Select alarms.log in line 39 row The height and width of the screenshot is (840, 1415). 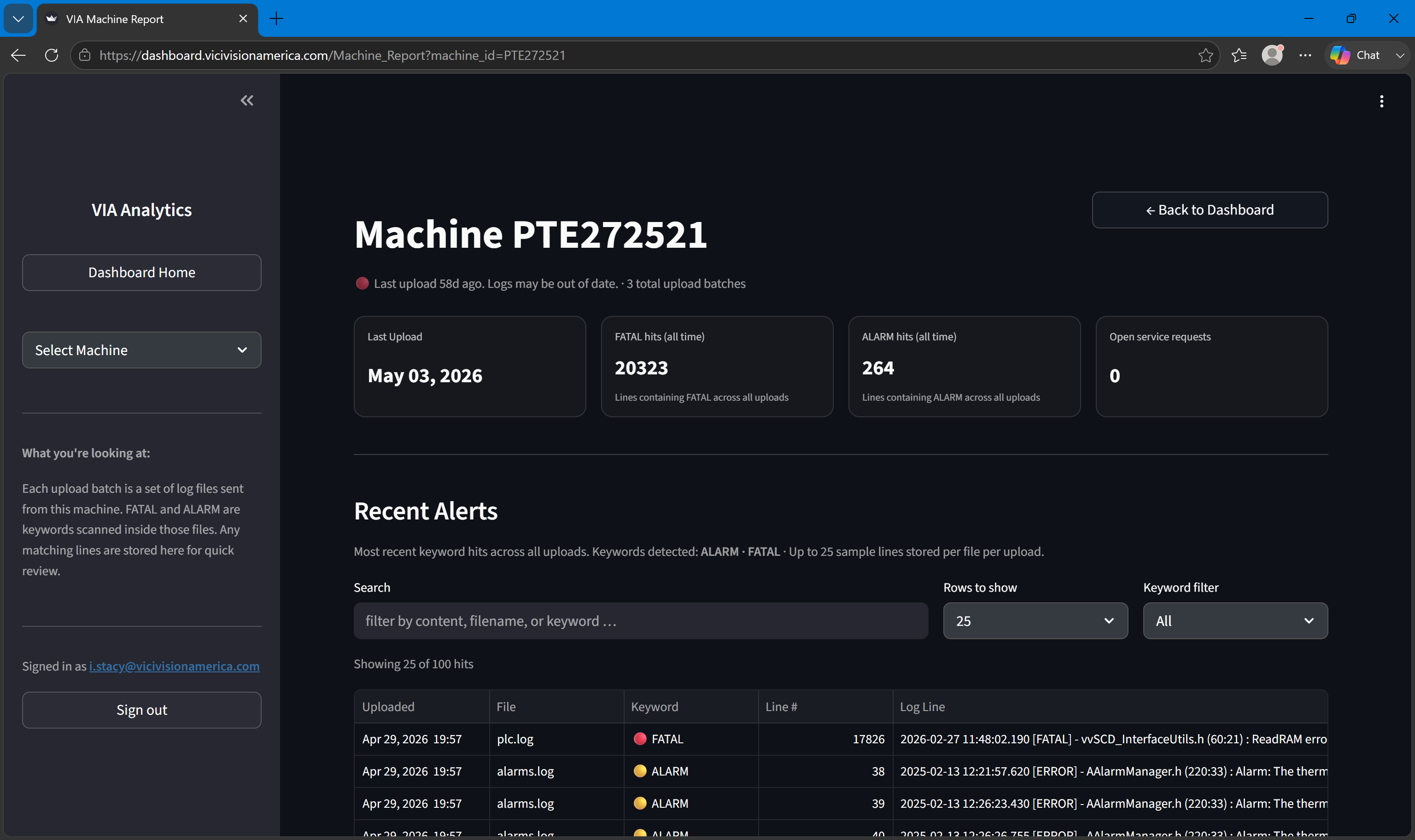[556, 803]
